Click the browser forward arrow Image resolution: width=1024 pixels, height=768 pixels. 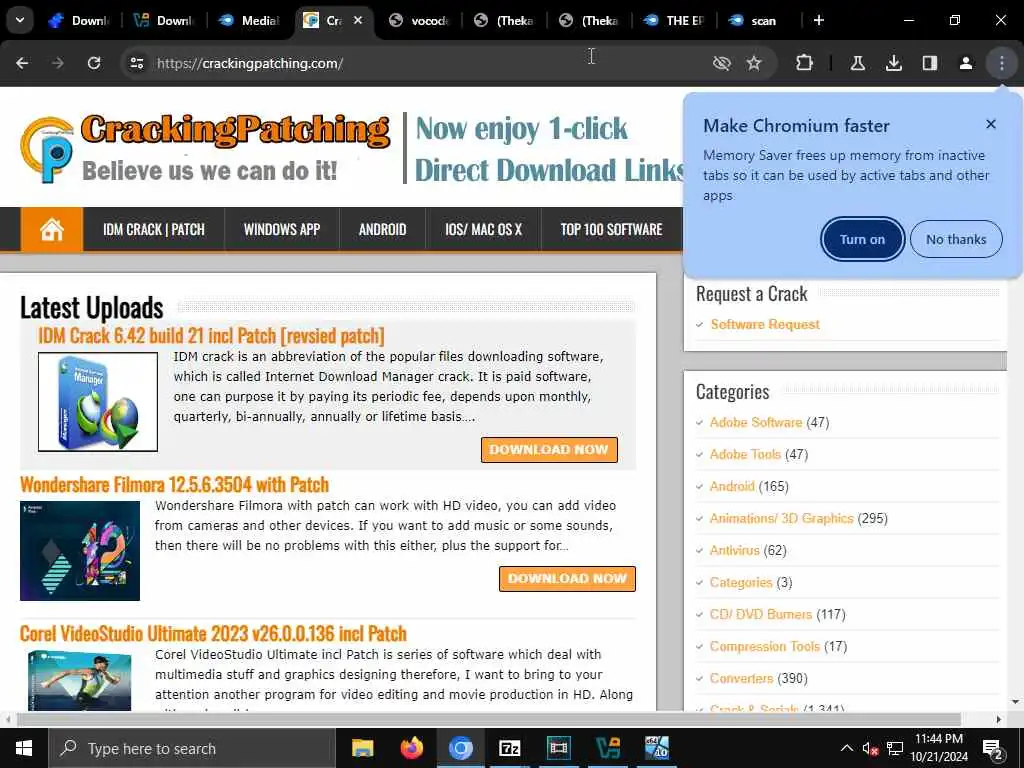[58, 63]
